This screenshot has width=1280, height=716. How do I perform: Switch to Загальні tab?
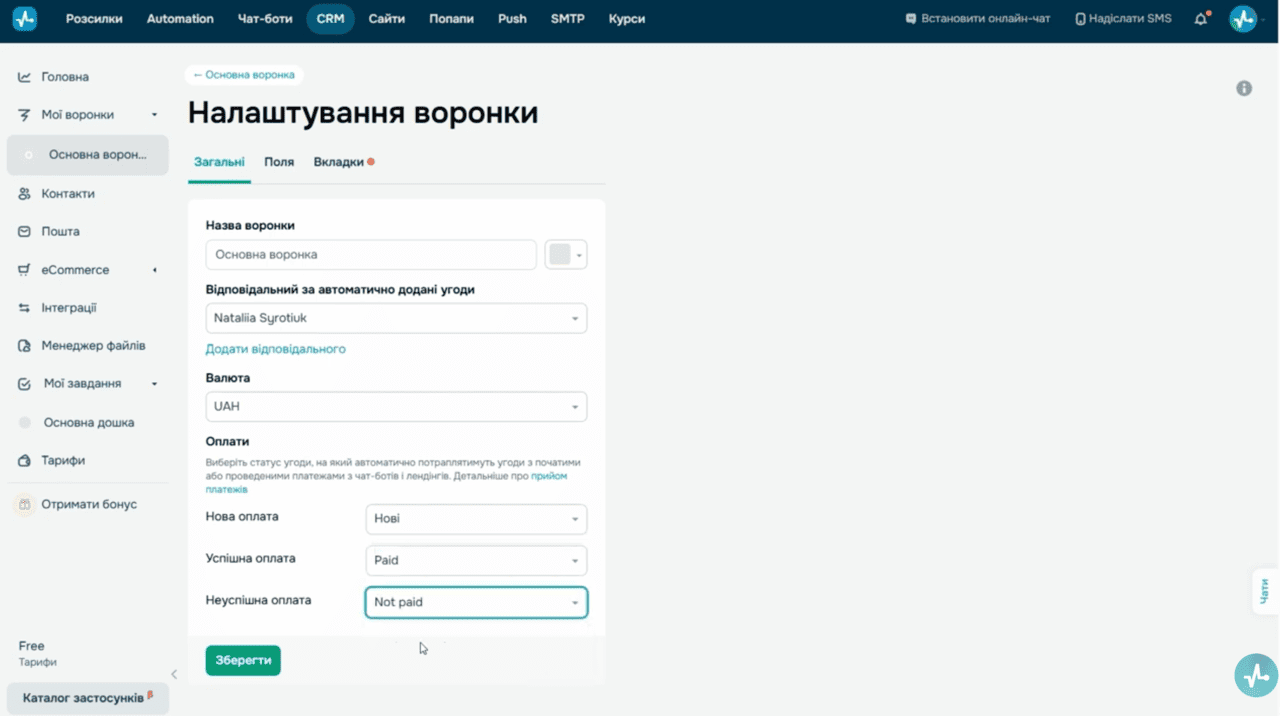click(x=219, y=162)
